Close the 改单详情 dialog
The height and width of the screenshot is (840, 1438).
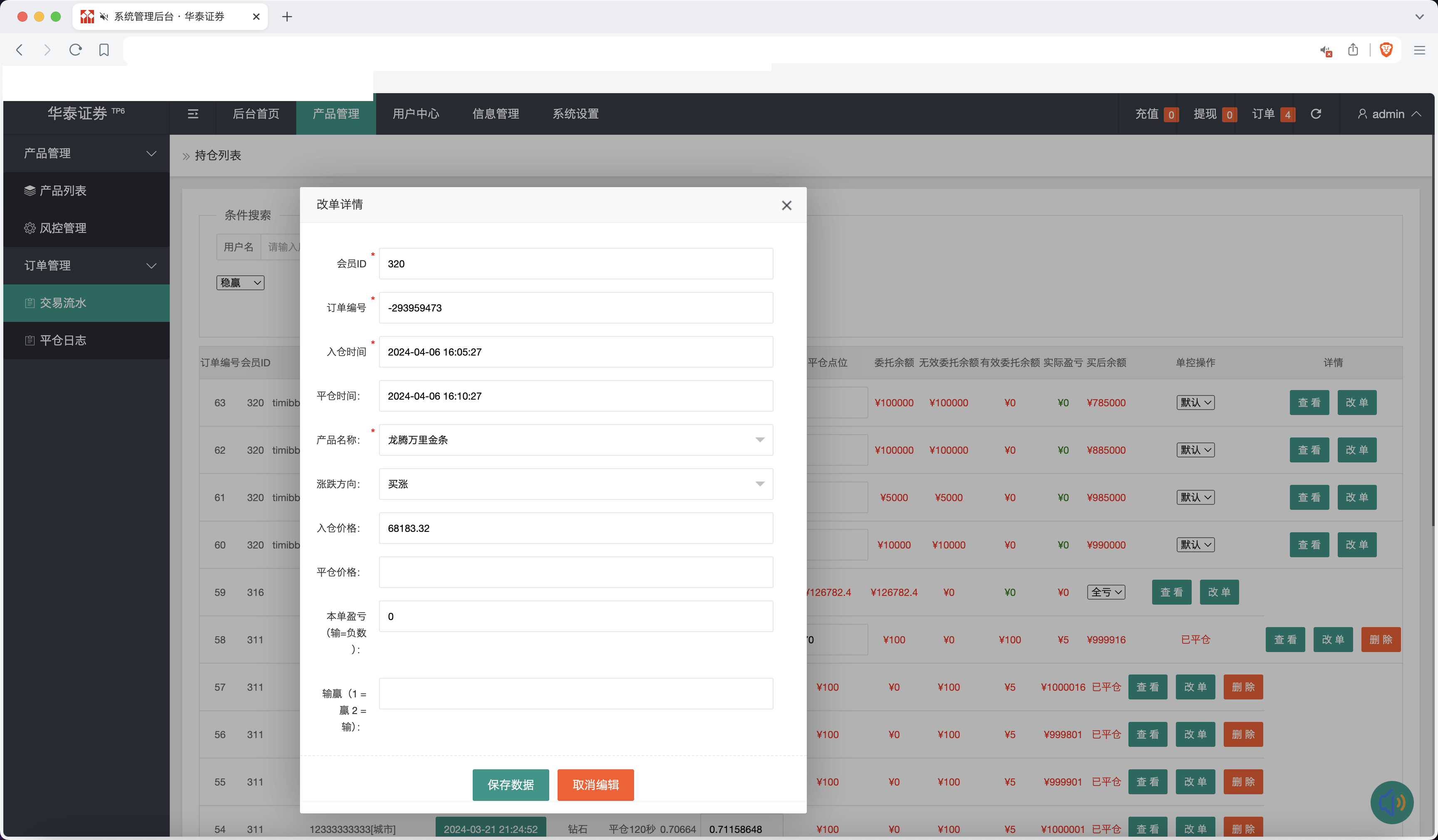point(786,205)
